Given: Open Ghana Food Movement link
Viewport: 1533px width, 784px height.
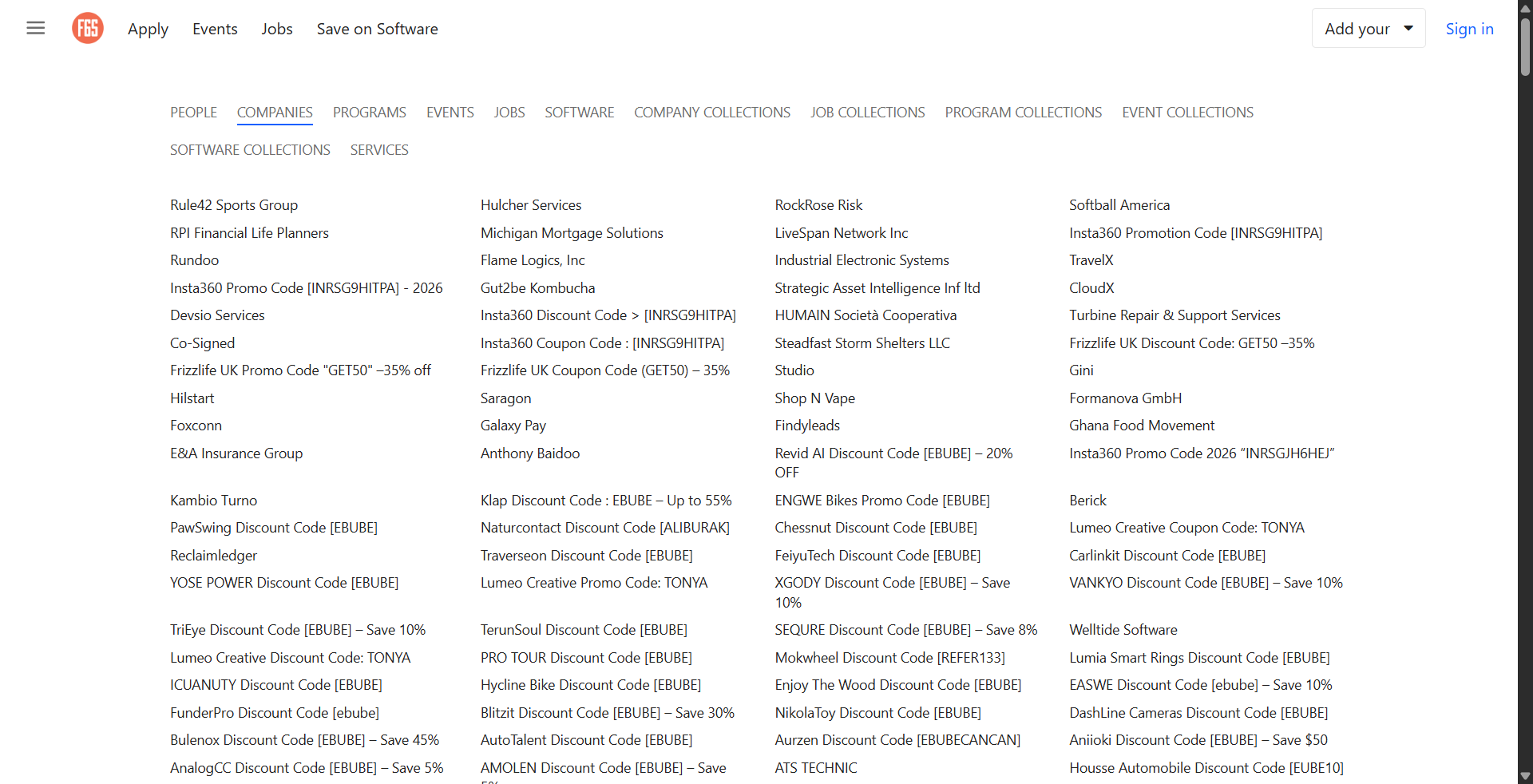Looking at the screenshot, I should pyautogui.click(x=1142, y=426).
